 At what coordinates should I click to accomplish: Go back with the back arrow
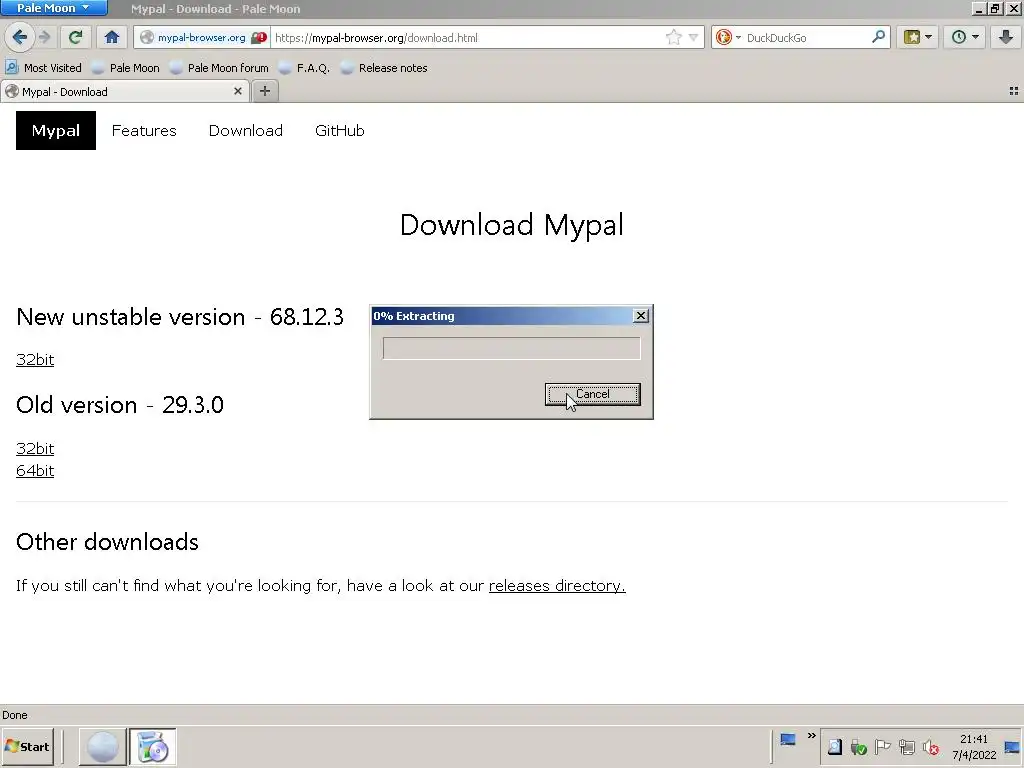pyautogui.click(x=20, y=37)
